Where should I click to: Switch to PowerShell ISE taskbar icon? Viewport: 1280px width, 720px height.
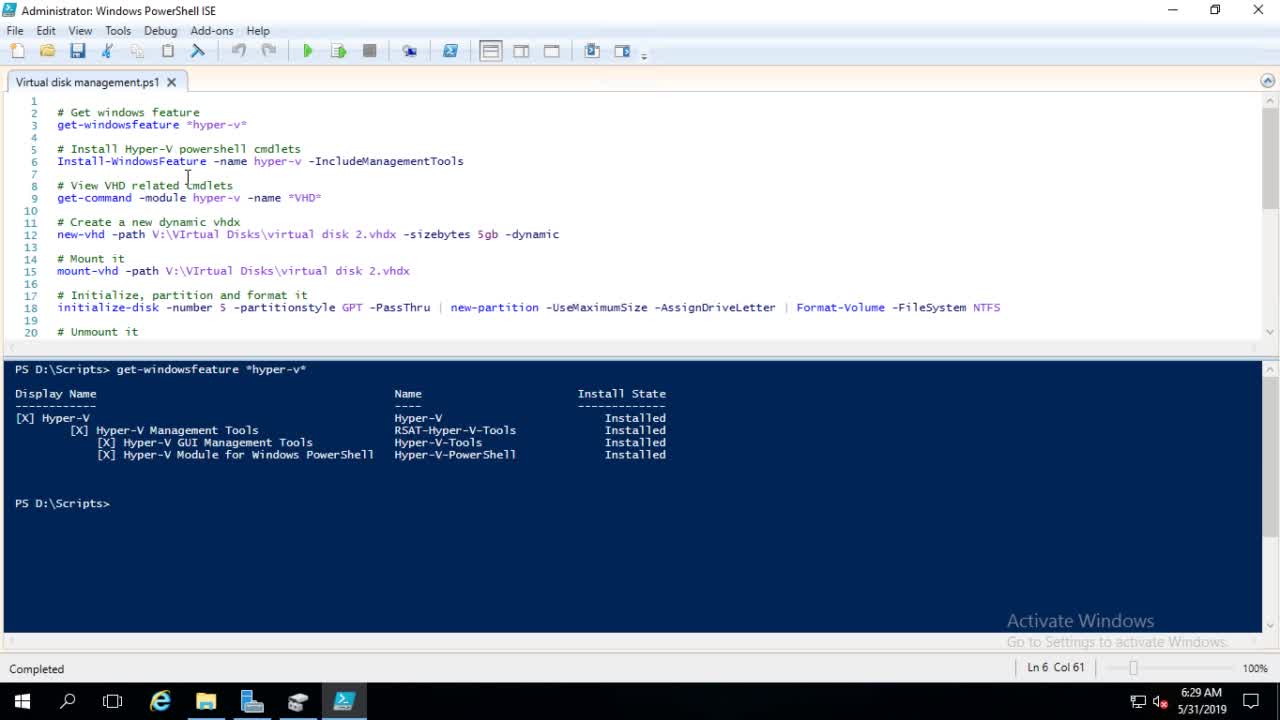344,701
